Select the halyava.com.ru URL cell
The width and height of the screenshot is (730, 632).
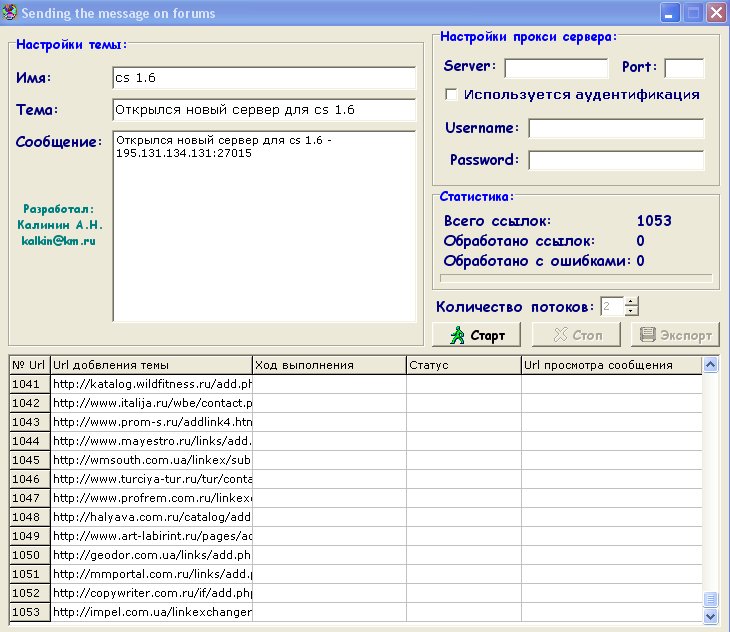151,518
